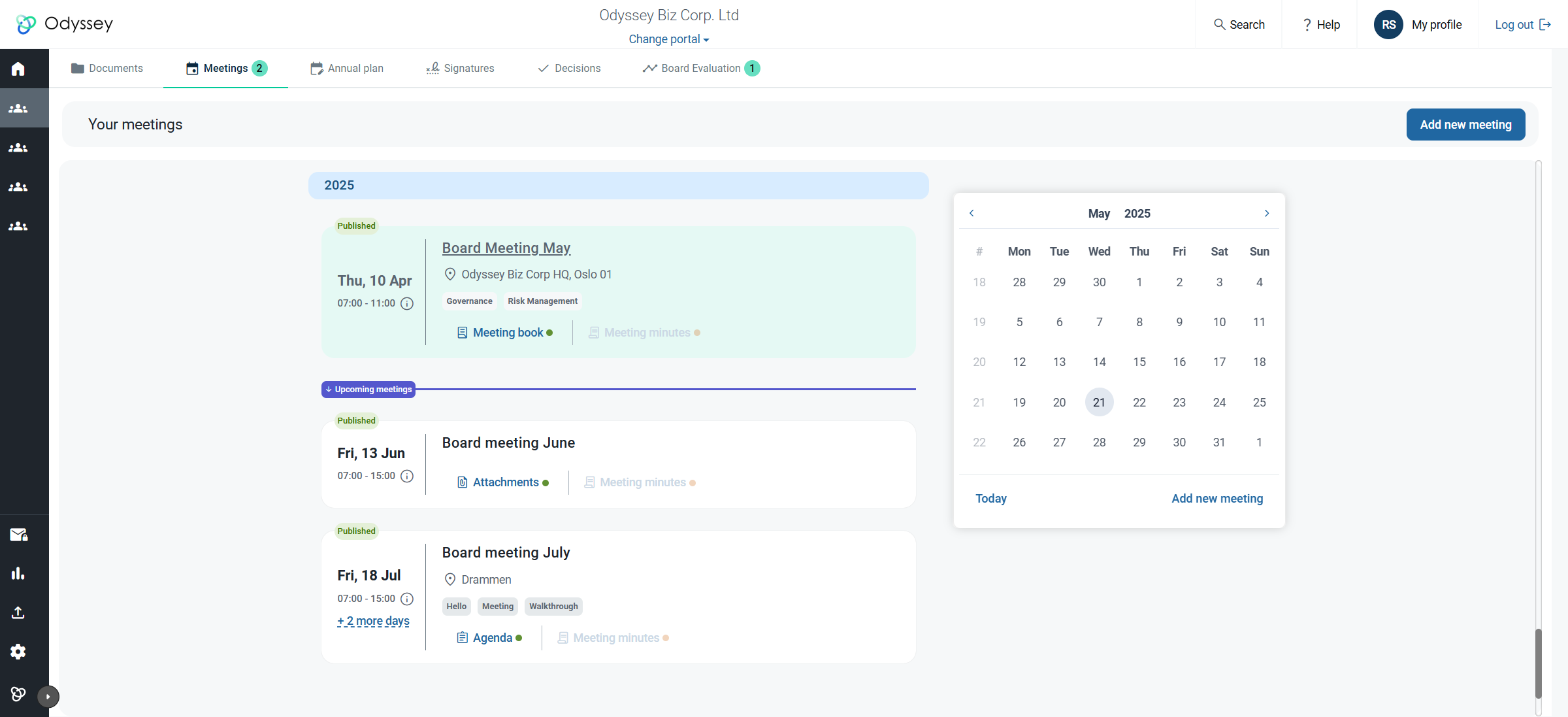1568x717 pixels.
Task: Select May 28 in the calendar
Action: tap(1099, 442)
